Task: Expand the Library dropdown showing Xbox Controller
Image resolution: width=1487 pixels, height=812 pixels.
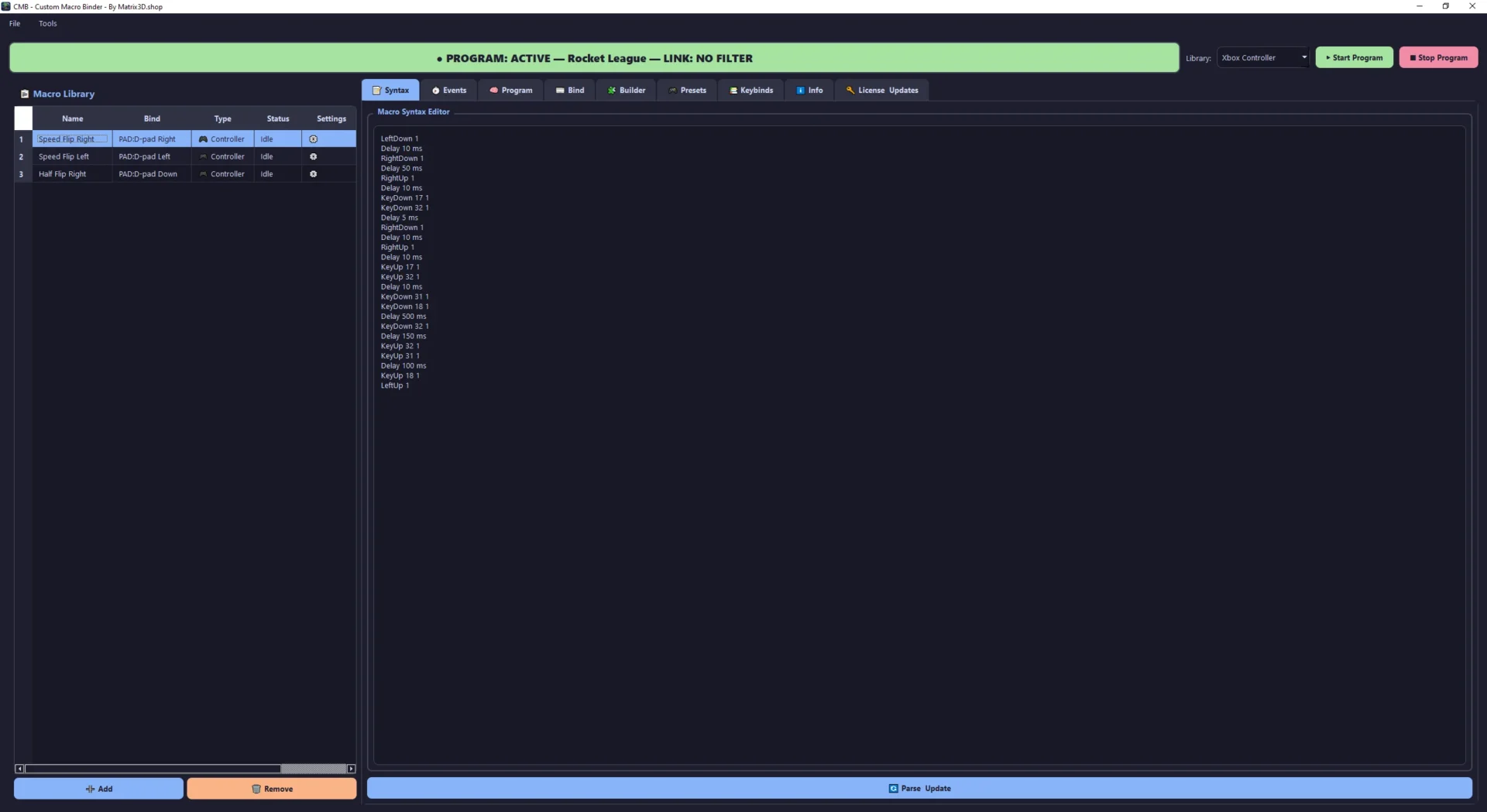Action: point(1263,57)
